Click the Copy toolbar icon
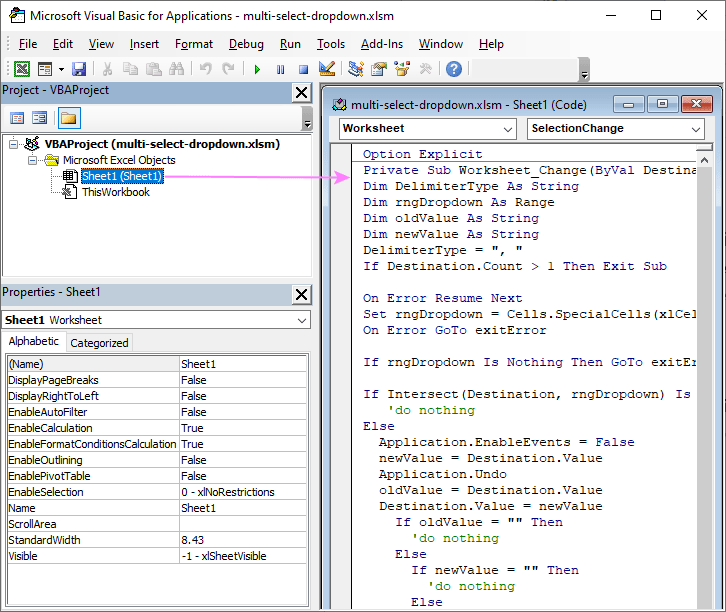The width and height of the screenshot is (726, 612). click(x=131, y=69)
